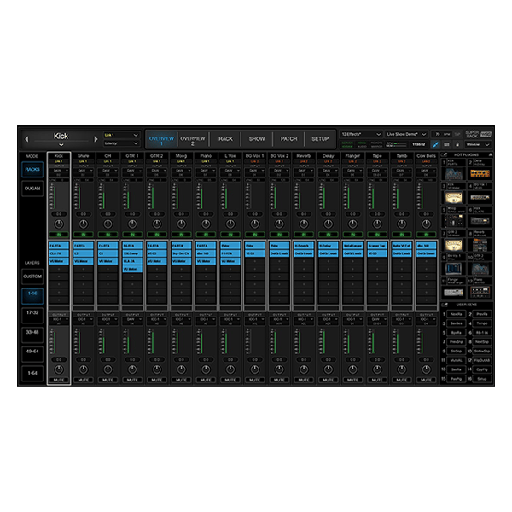Image resolution: width=512 pixels, height=512 pixels.
Task: Click the Flanger input gain knob
Action: tap(353, 224)
